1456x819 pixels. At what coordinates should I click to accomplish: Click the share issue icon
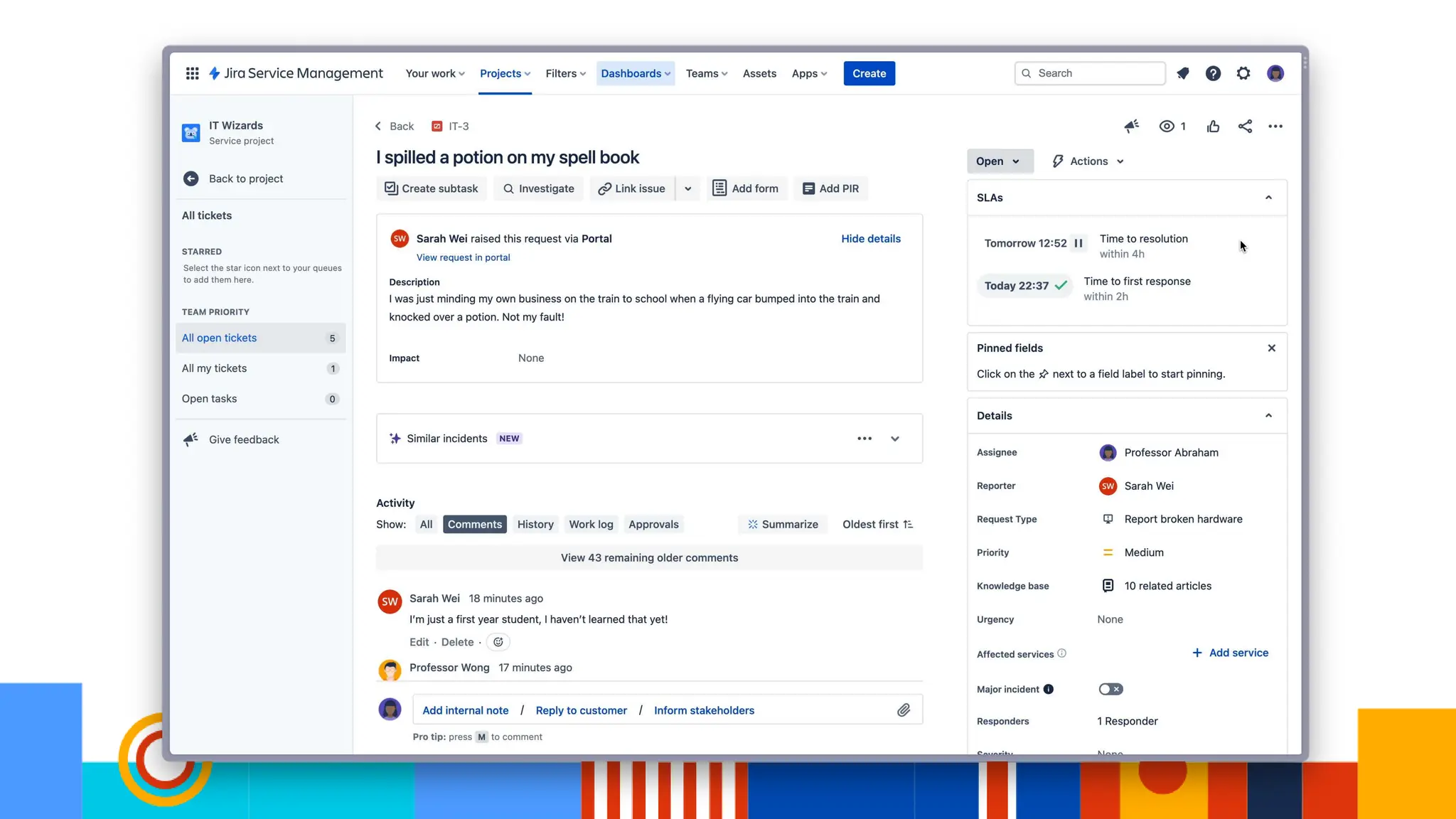point(1245,127)
